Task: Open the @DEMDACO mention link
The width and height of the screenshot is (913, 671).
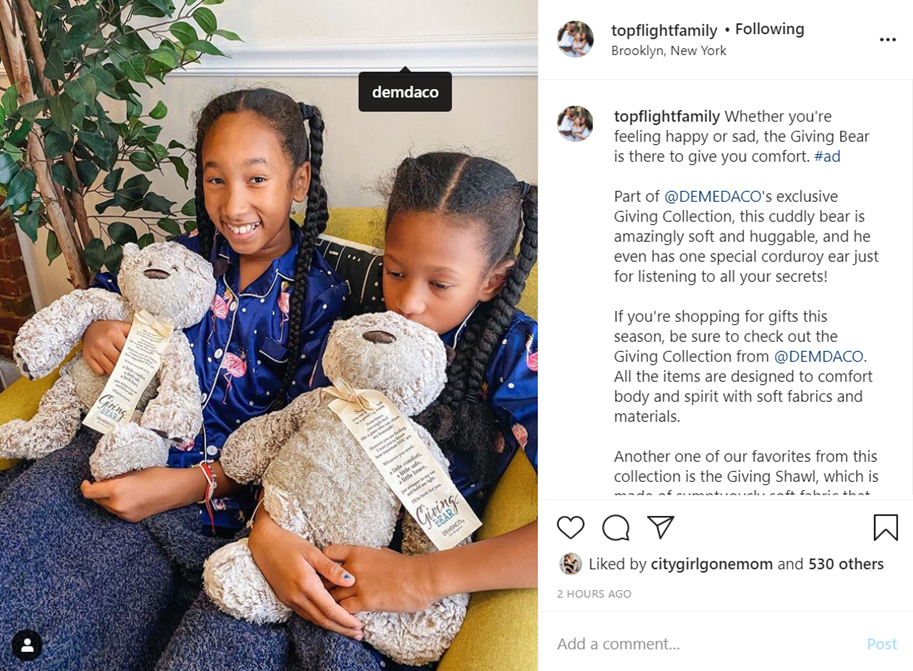Action: coord(818,356)
